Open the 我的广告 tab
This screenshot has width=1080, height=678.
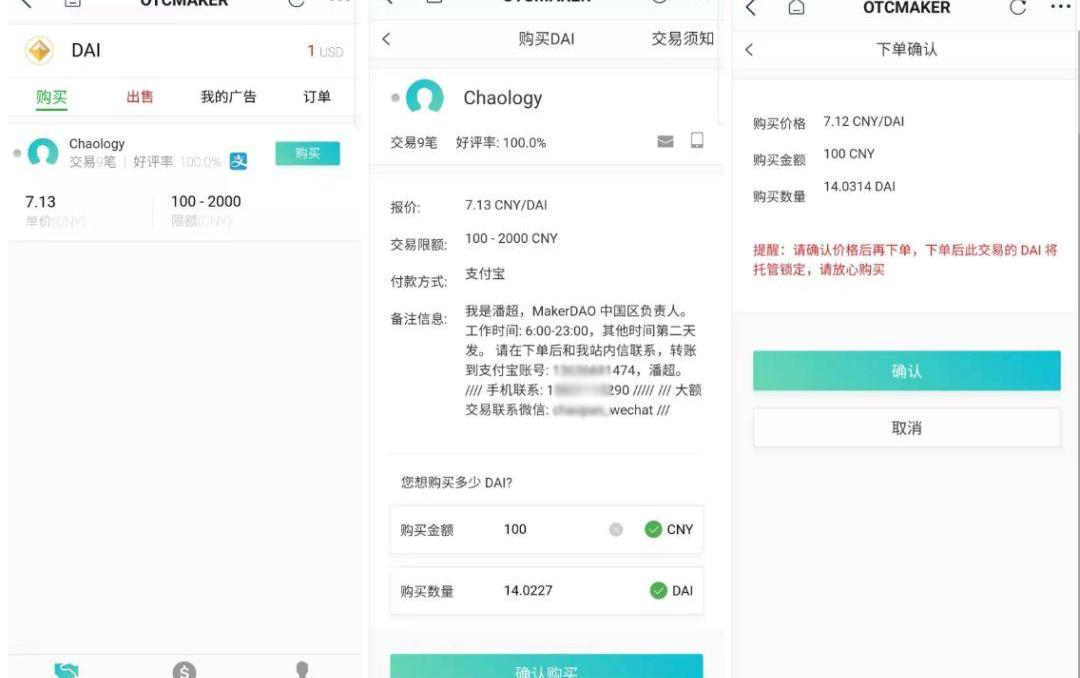(x=228, y=97)
